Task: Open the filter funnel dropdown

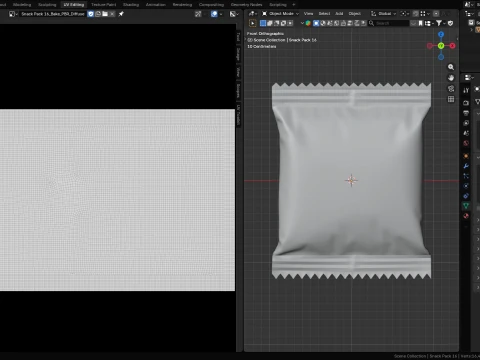Action: tap(440, 23)
